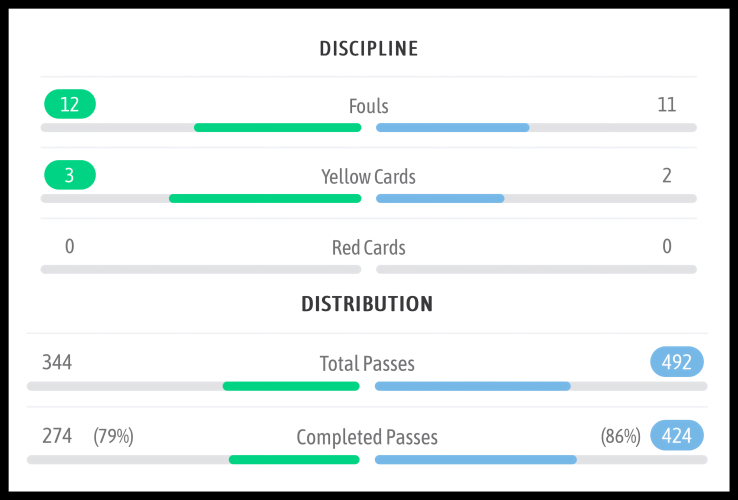Click the 86% completed passes percentage
The height and width of the screenshot is (500, 738).
click(x=620, y=437)
